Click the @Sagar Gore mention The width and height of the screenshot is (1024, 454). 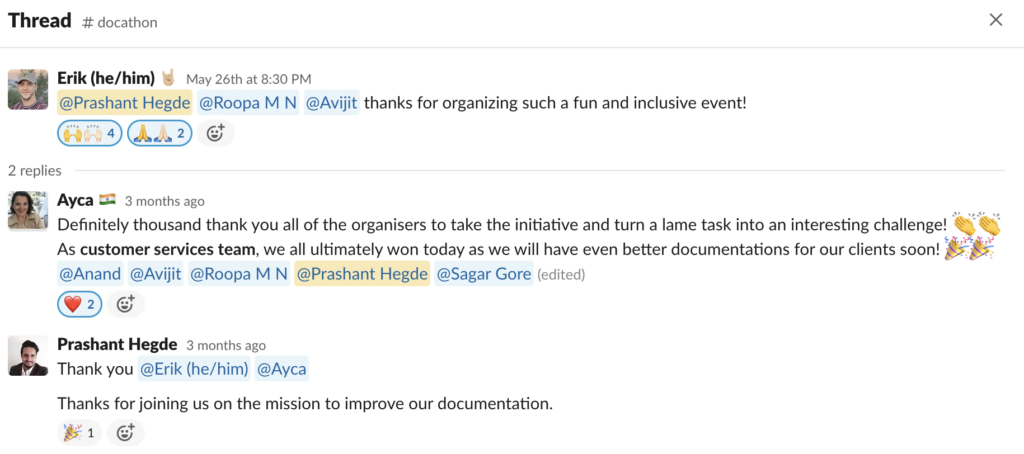pos(483,274)
